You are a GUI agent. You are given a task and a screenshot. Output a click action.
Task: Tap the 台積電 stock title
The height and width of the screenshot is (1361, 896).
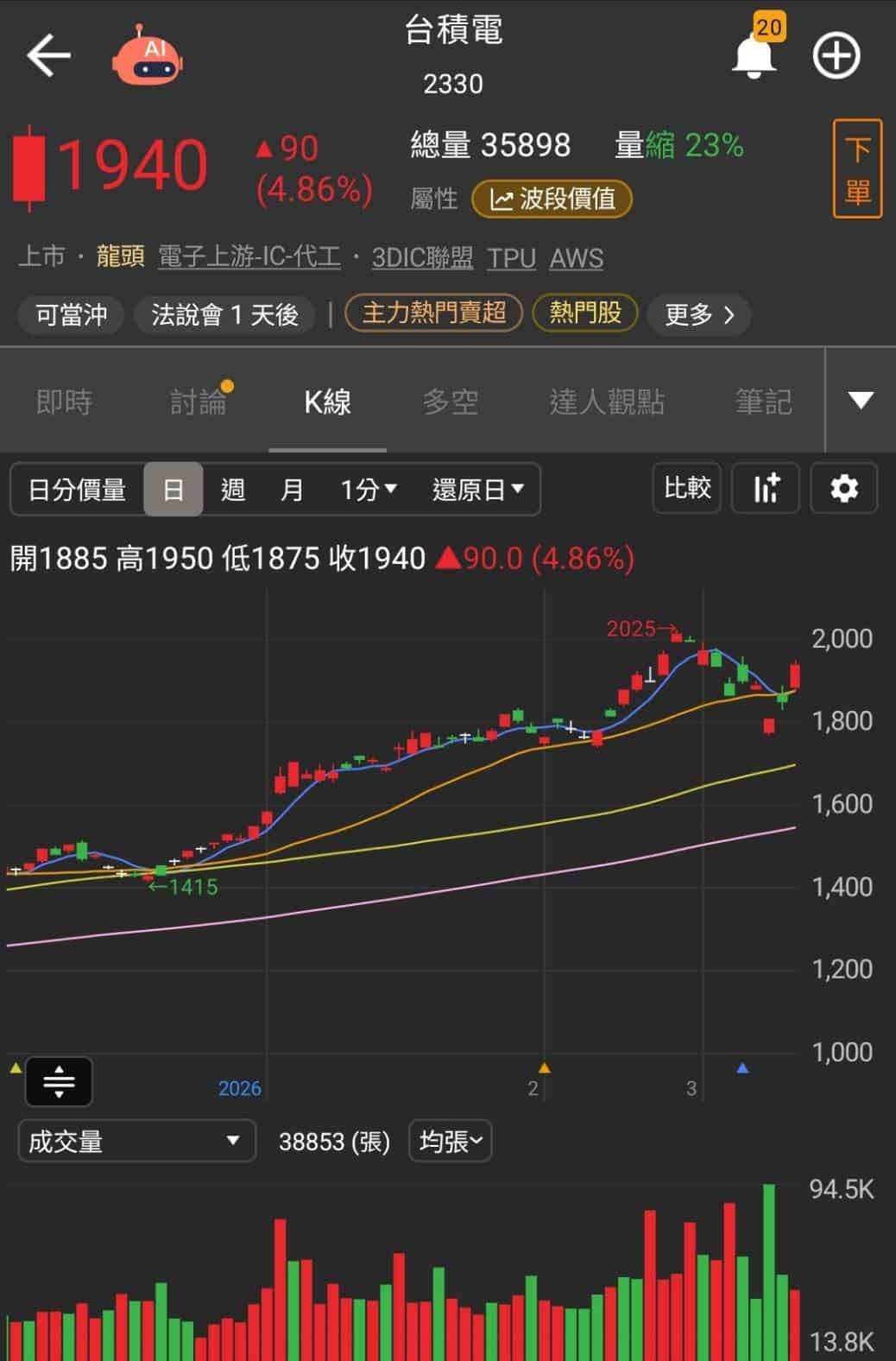tap(453, 30)
